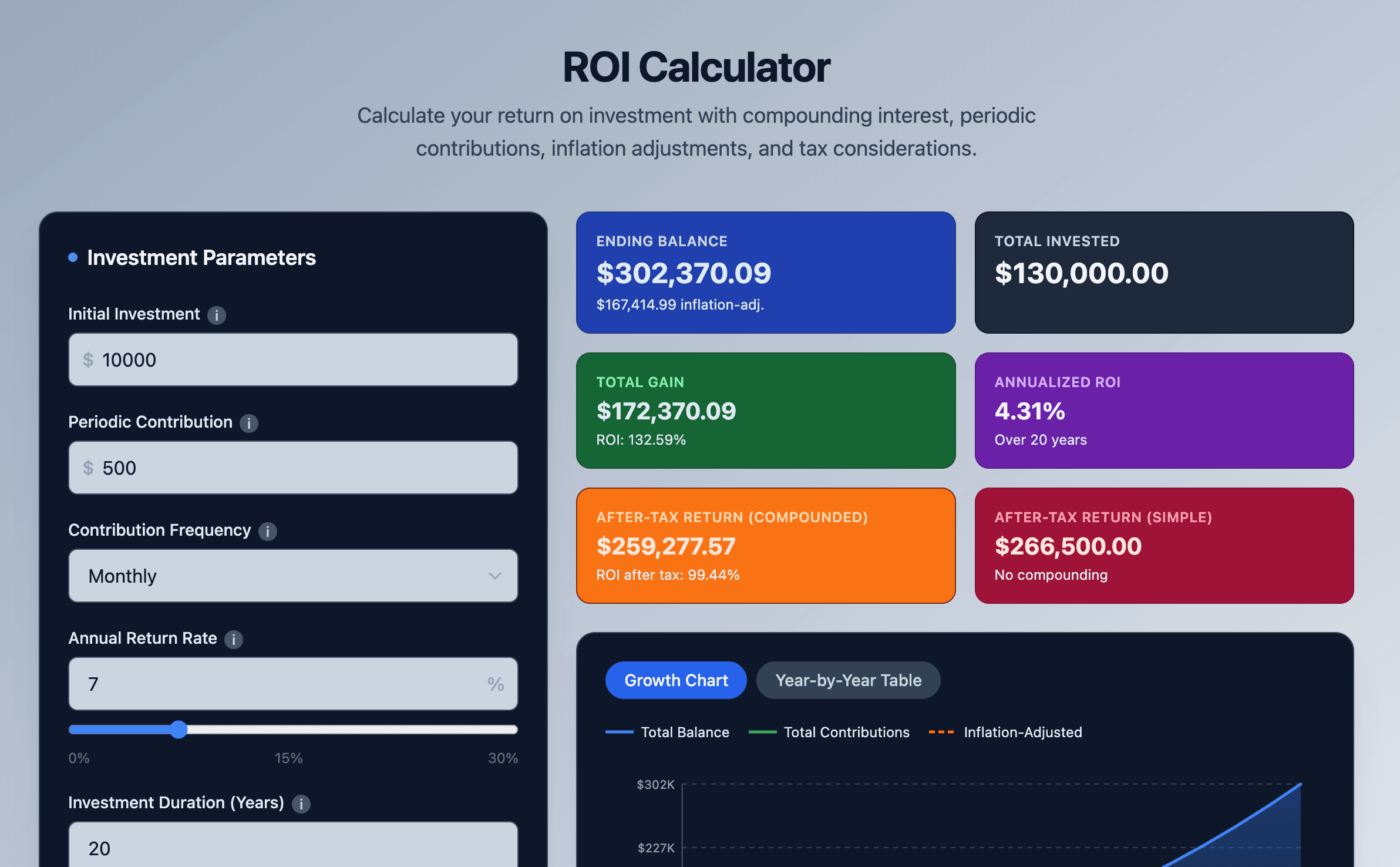
Task: Click the Initial Investment info icon
Action: point(217,315)
